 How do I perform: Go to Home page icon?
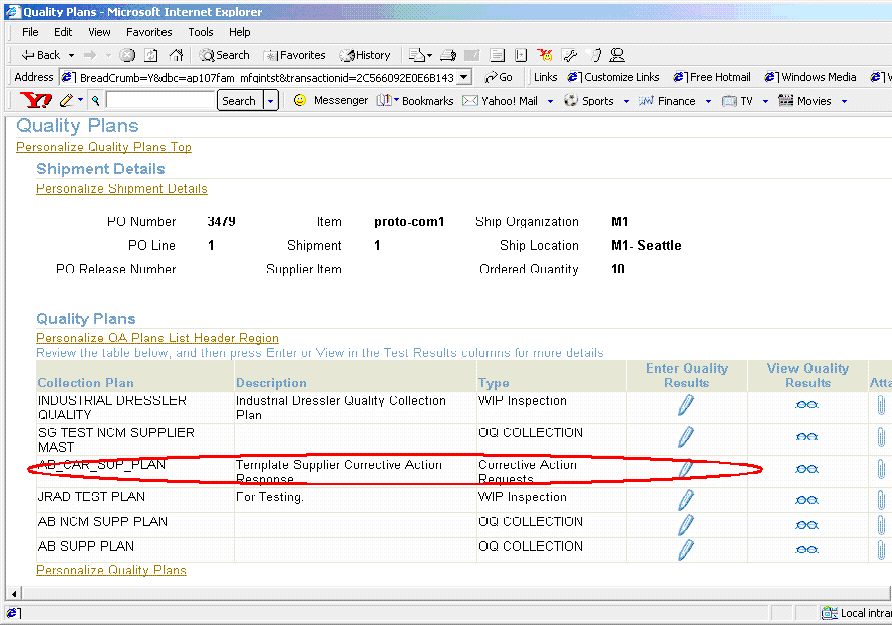click(176, 55)
